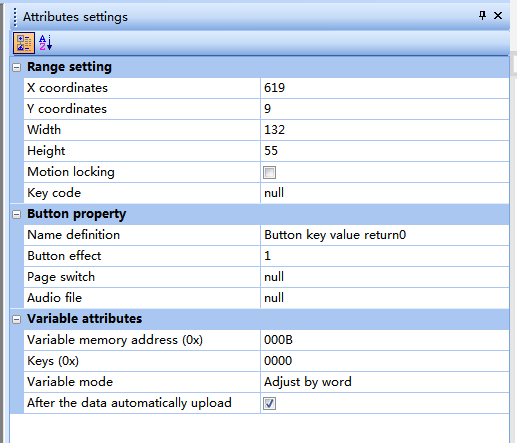The height and width of the screenshot is (443, 517).
Task: Enable the Motion locking checkbox
Action: coord(269,172)
